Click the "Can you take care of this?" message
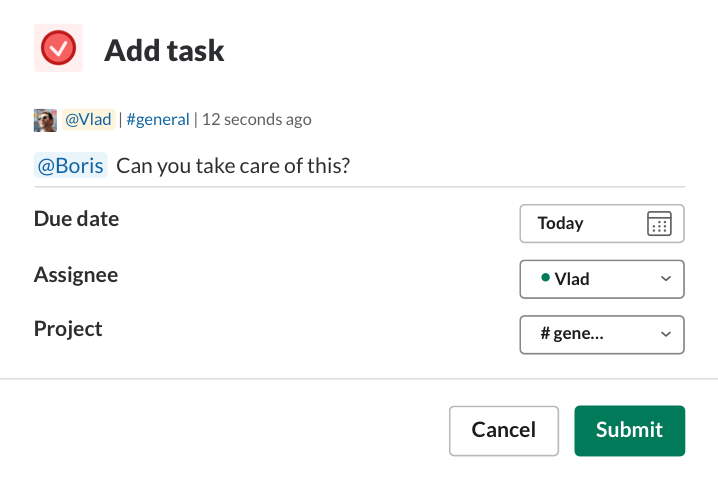 [x=233, y=165]
